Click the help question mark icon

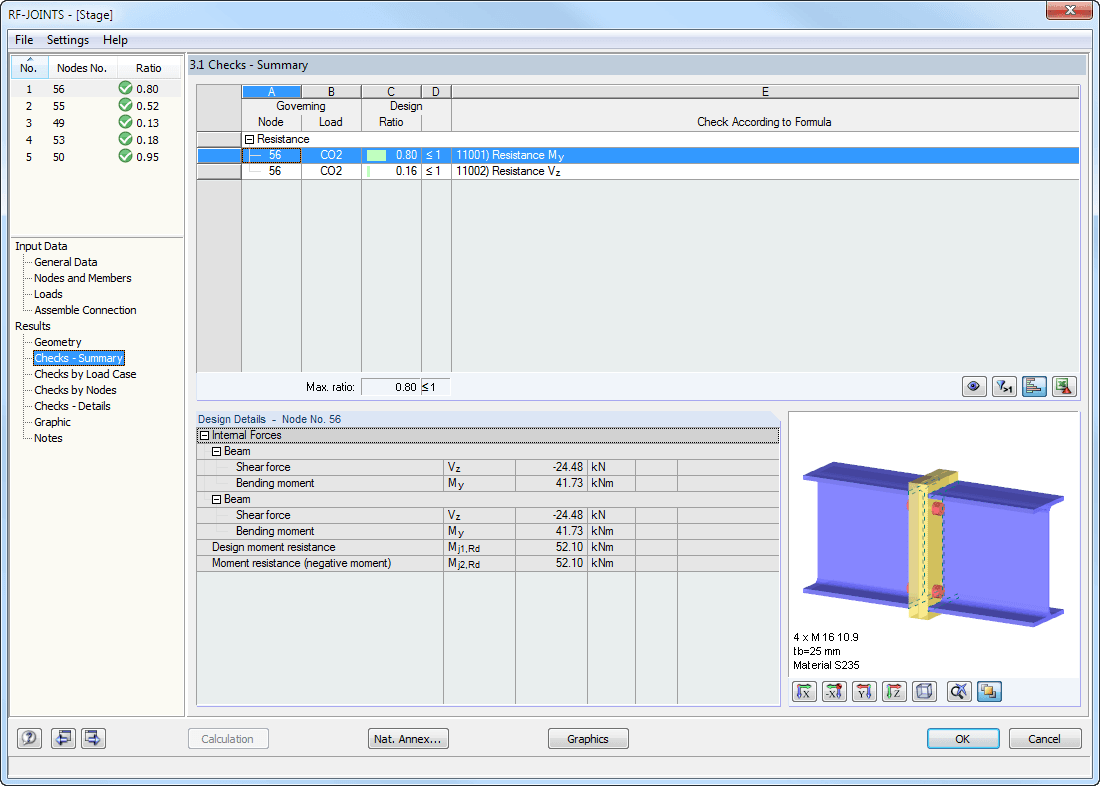[29, 738]
